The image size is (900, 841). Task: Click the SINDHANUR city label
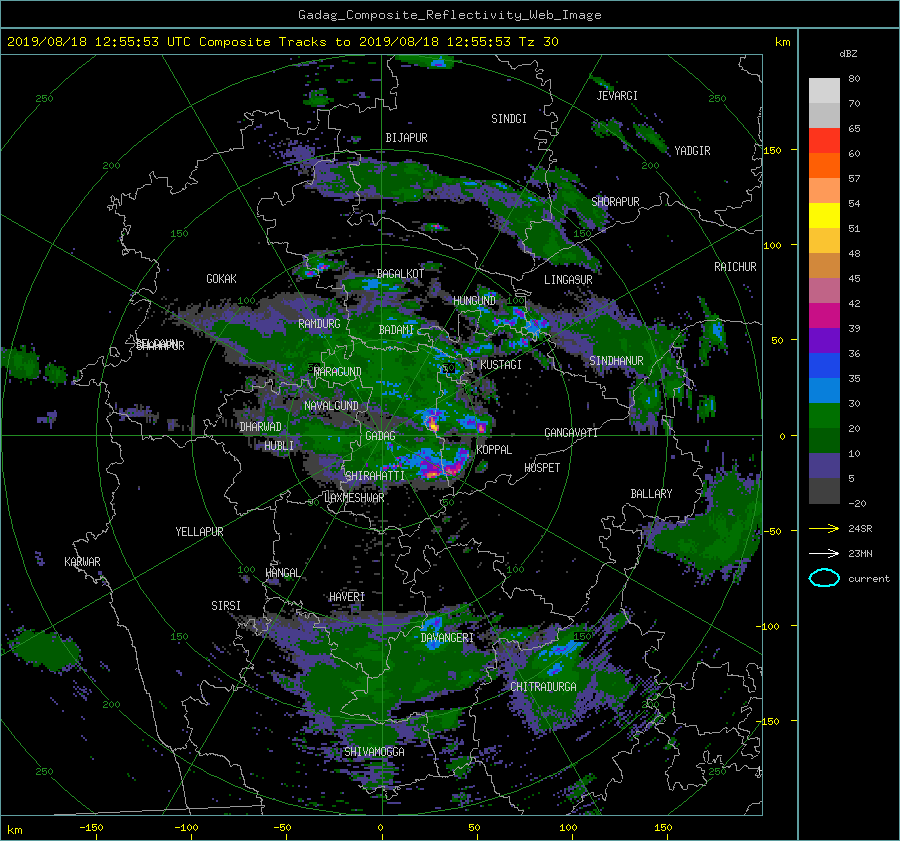click(616, 361)
